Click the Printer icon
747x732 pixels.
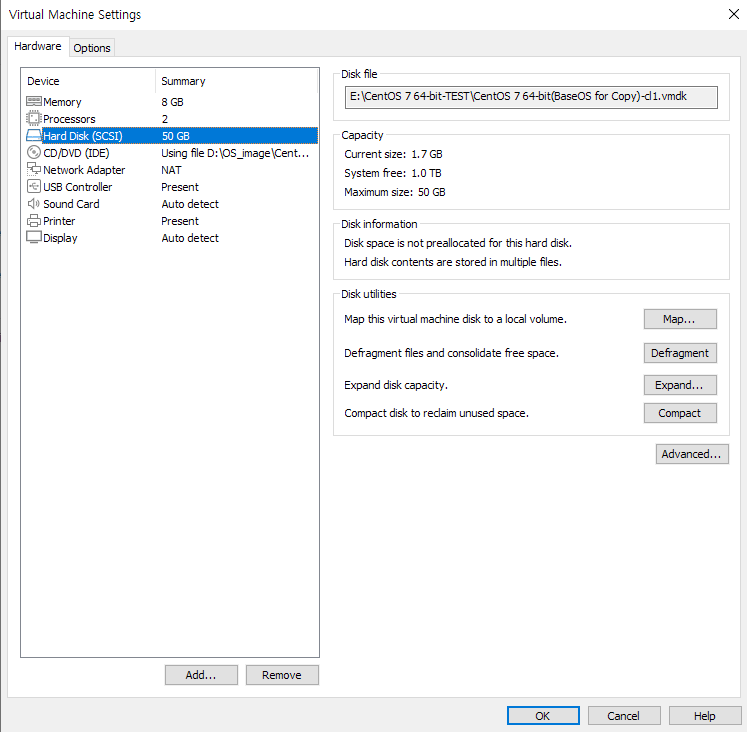pyautogui.click(x=33, y=221)
